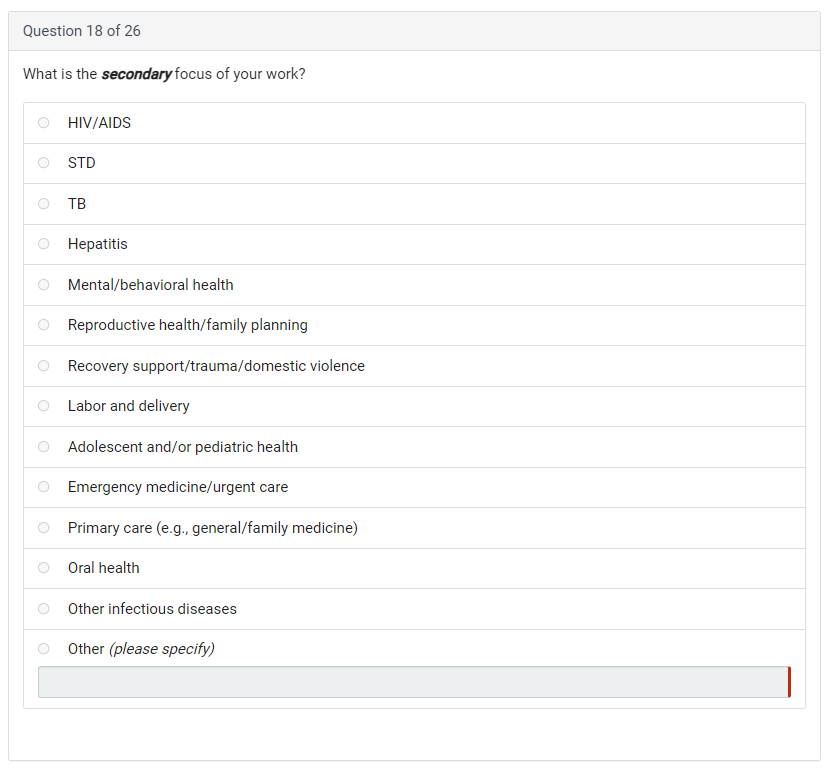Pick the TB radio button
The width and height of the screenshot is (826, 774).
pyautogui.click(x=44, y=204)
